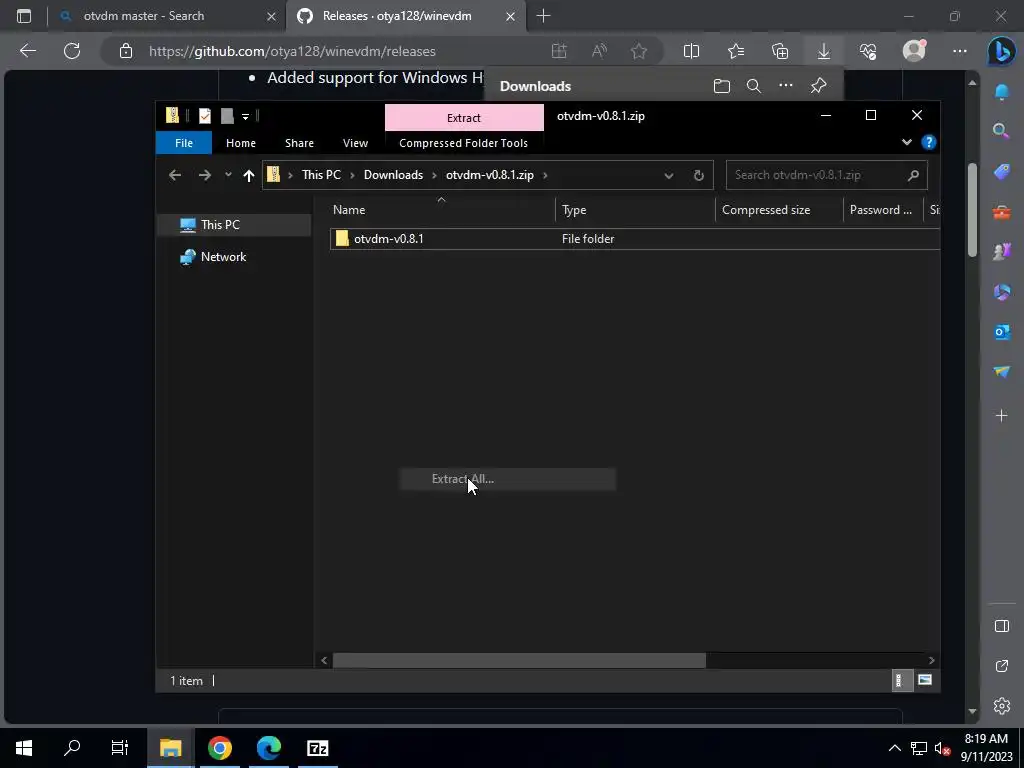The width and height of the screenshot is (1024, 768).
Task: Sort by Type column header
Action: pyautogui.click(x=635, y=210)
